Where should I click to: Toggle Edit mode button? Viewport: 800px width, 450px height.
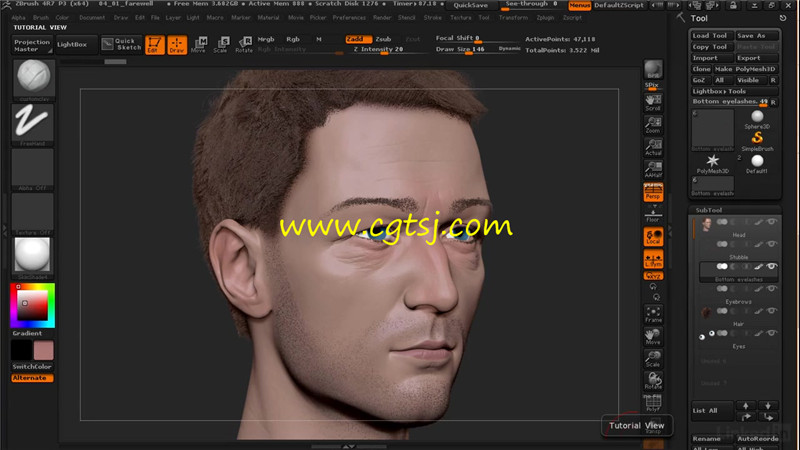click(155, 45)
